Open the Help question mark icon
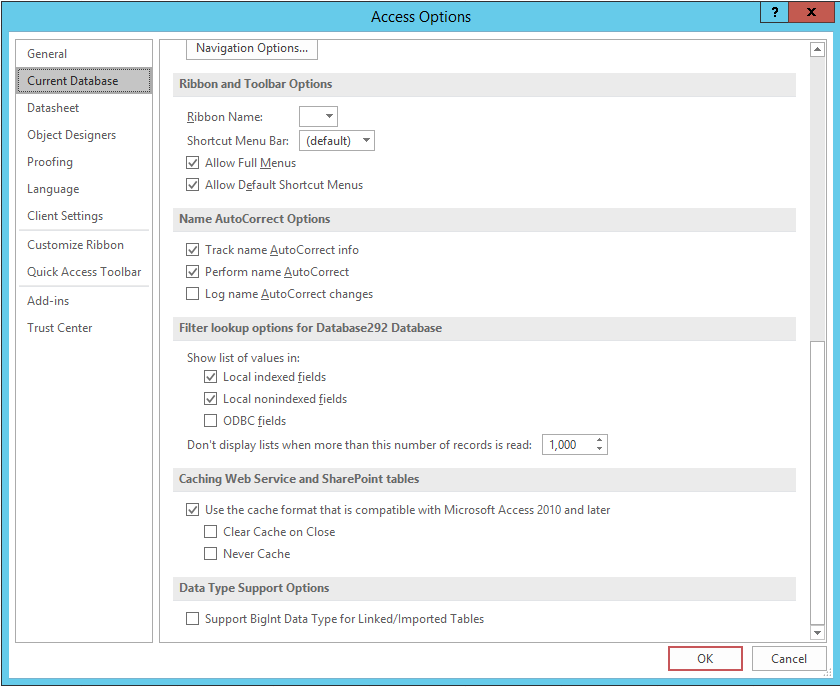This screenshot has height=687, width=840. 774,12
